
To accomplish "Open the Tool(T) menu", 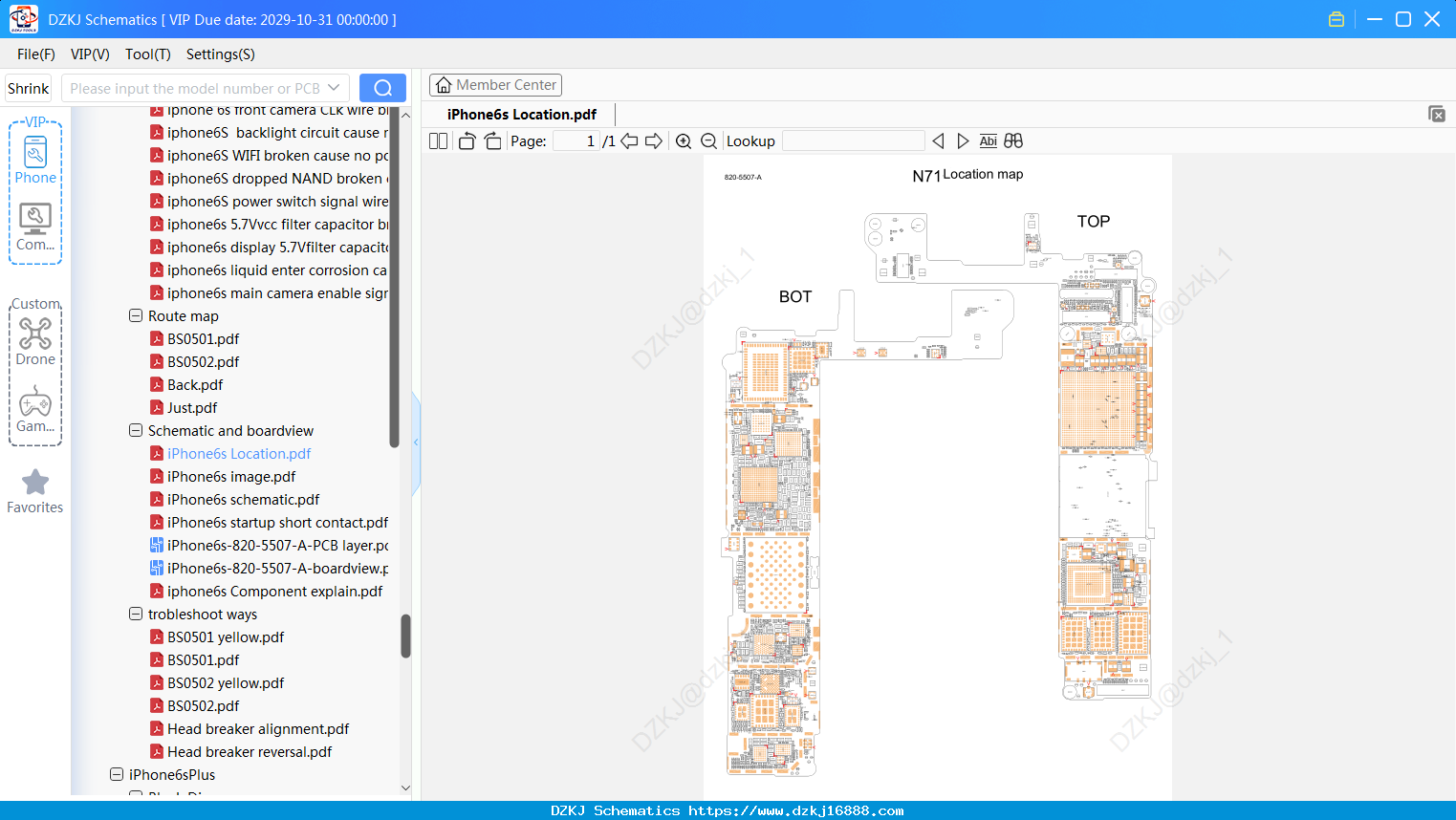I will click(x=148, y=54).
